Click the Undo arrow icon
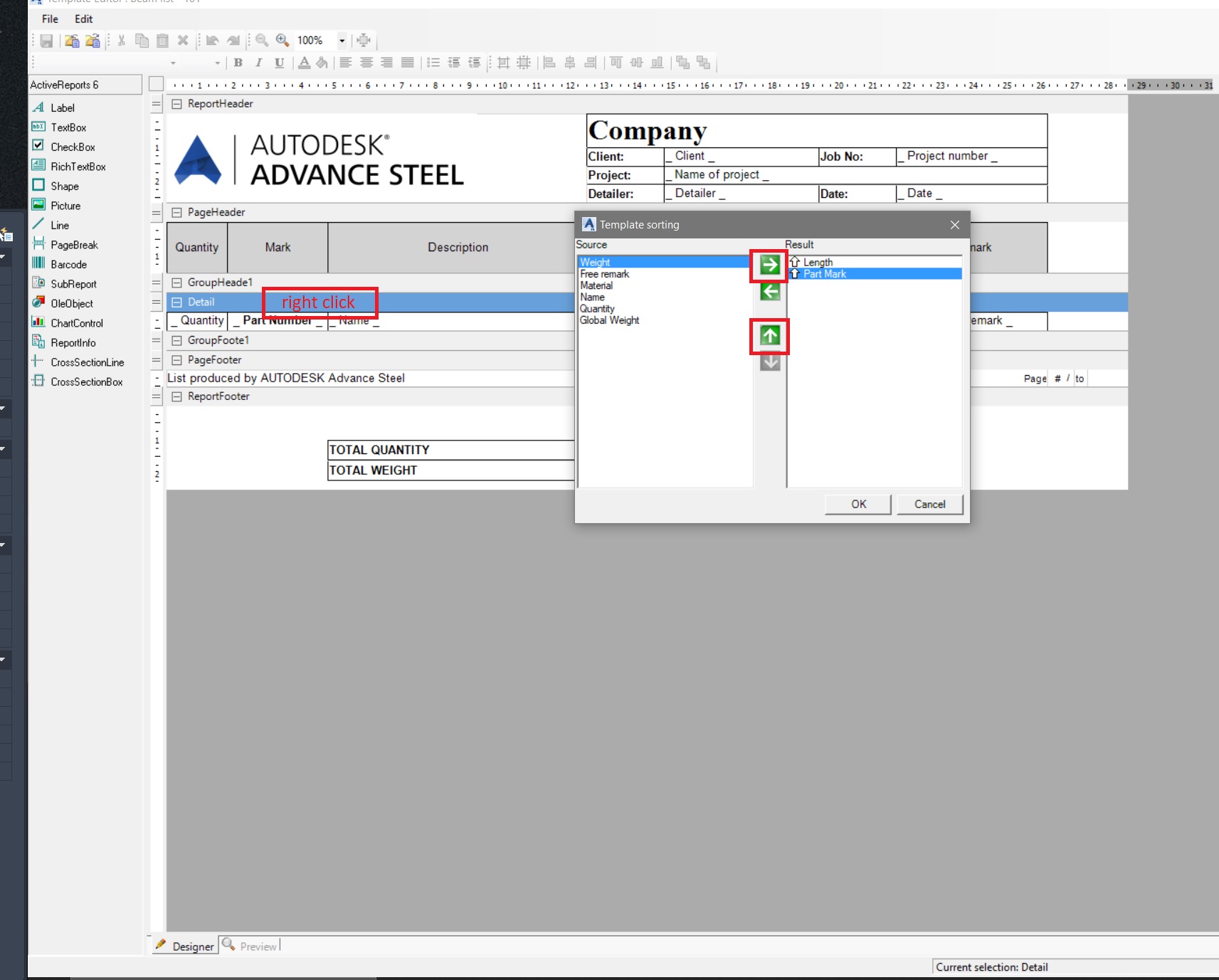Viewport: 1219px width, 980px height. 212,41
